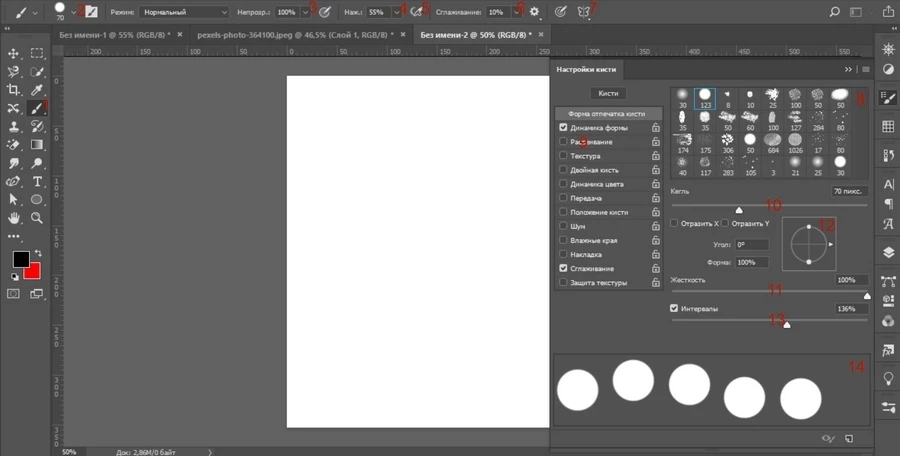This screenshot has width=900, height=456.
Task: Click the Кегль size input field
Action: pos(848,190)
